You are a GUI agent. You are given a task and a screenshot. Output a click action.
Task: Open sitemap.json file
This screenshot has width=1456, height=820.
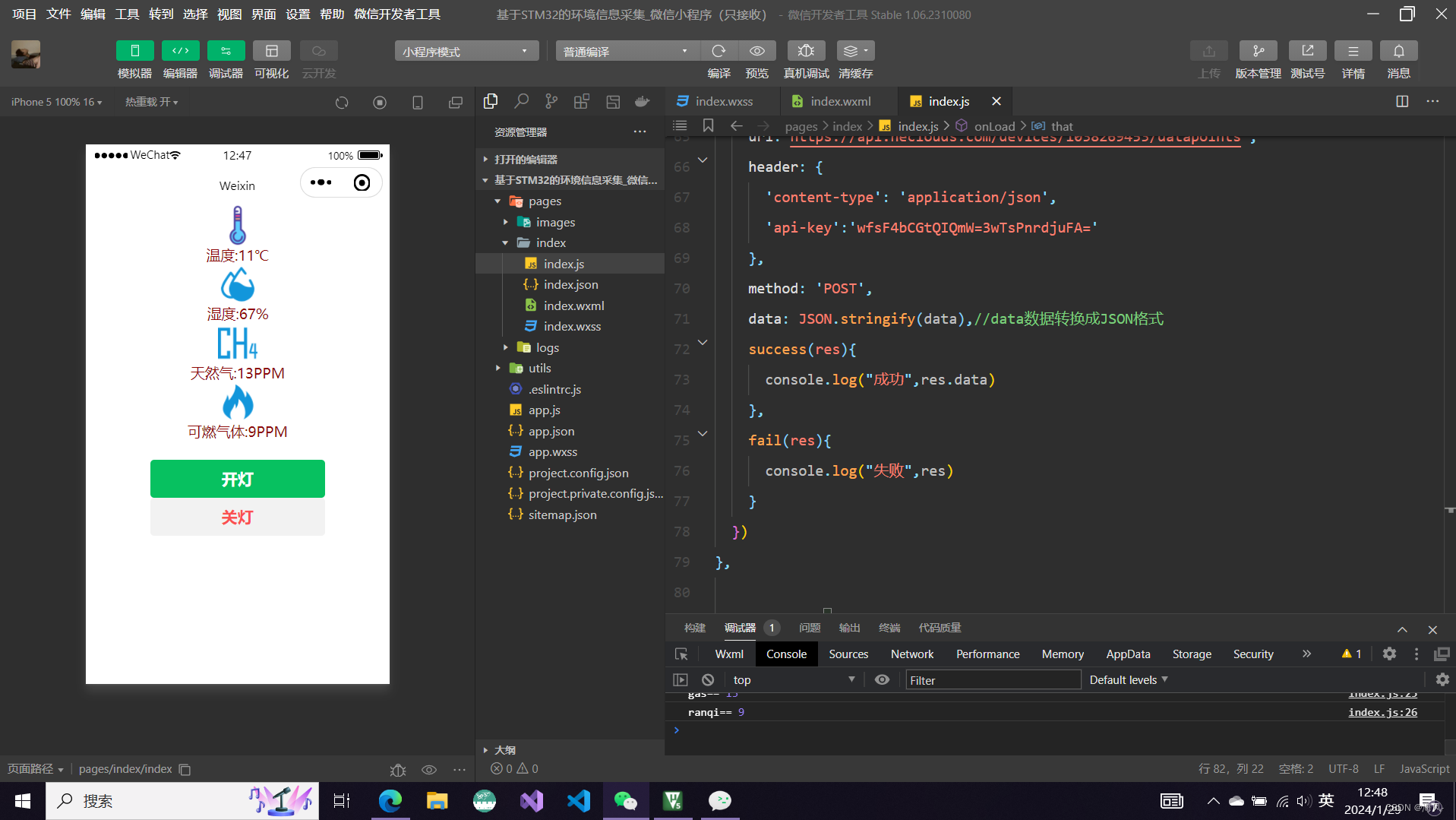pos(570,514)
